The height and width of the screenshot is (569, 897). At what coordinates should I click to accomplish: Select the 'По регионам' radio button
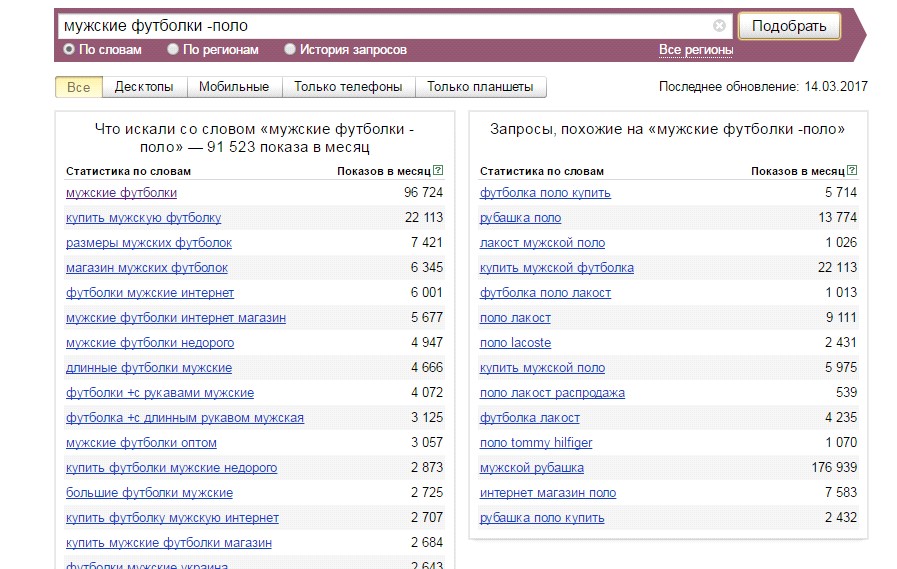(173, 49)
